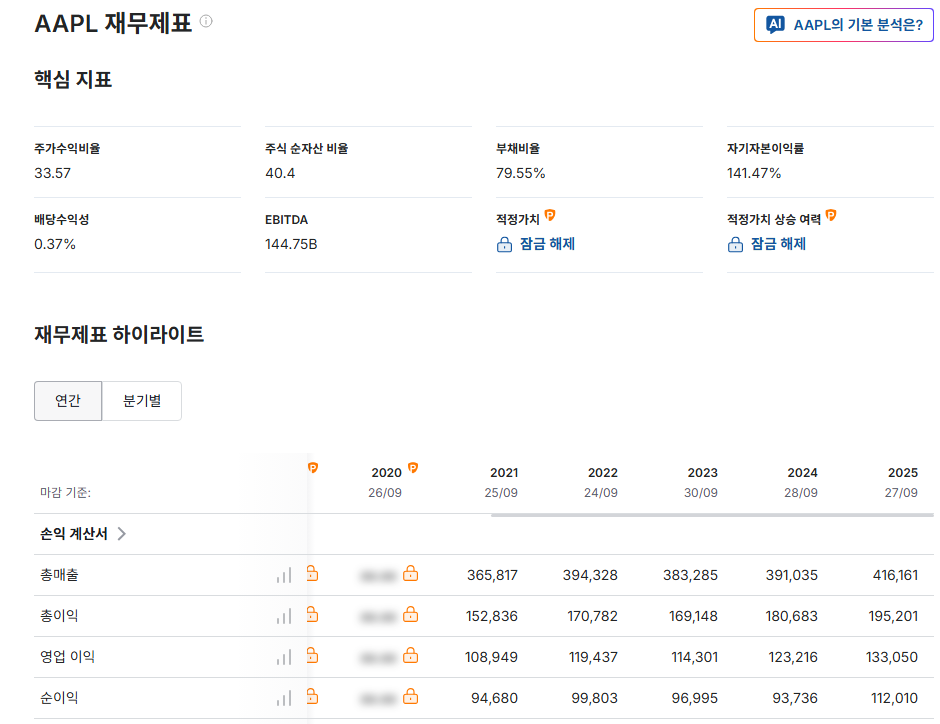Click the 총매출 row label

tap(59, 575)
